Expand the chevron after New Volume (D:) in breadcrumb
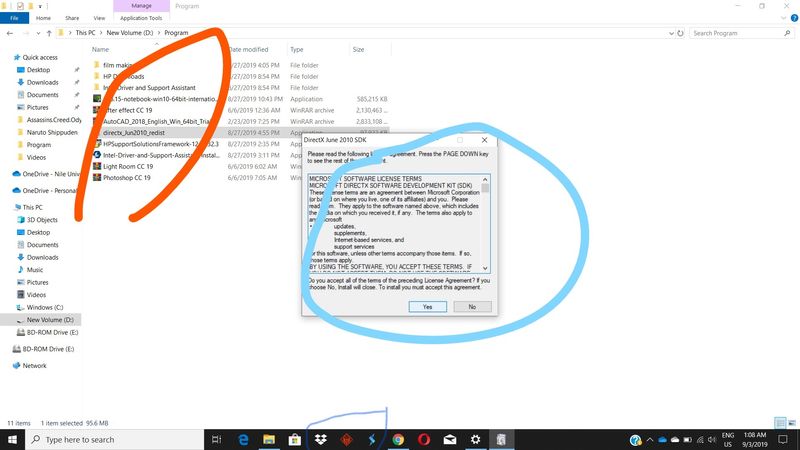The image size is (800, 450). pos(159,33)
